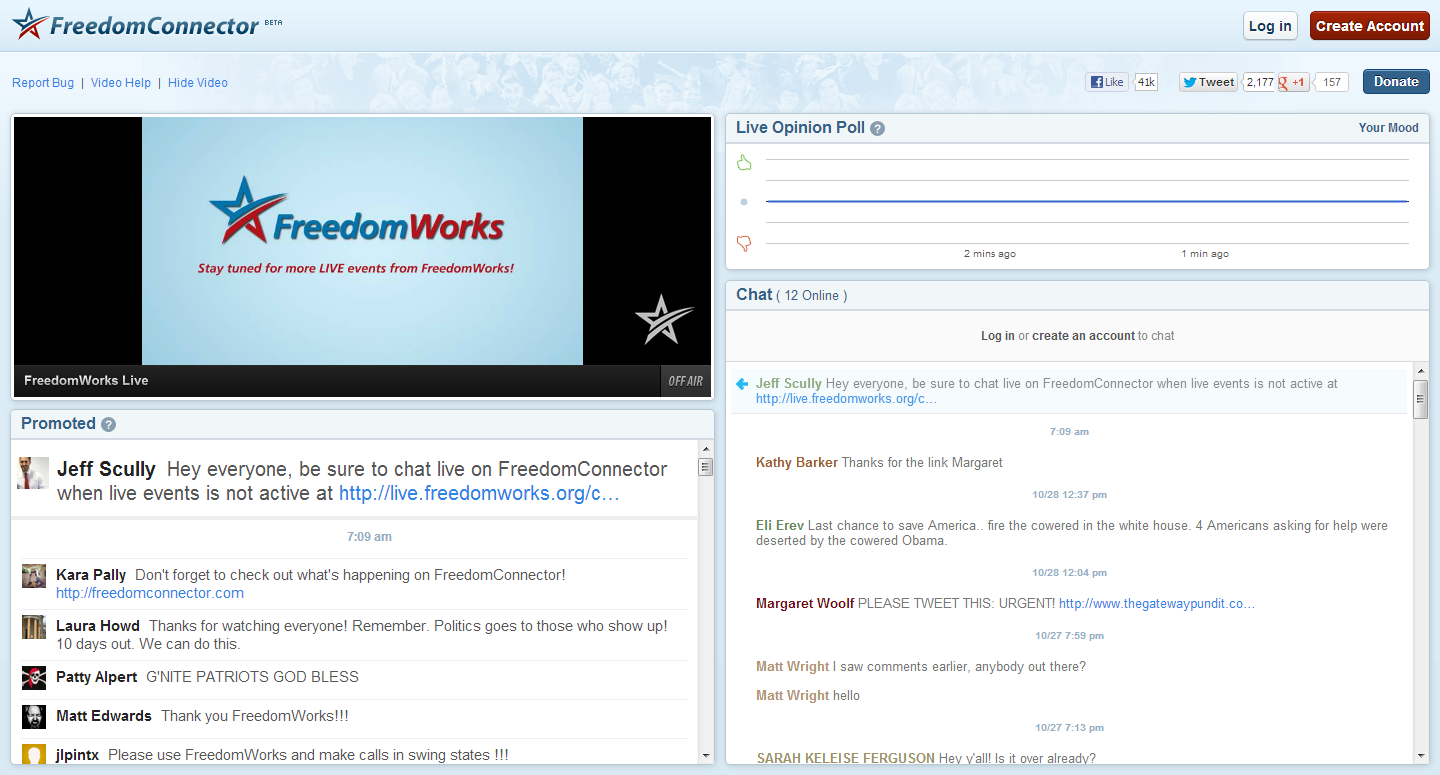Image resolution: width=1440 pixels, height=775 pixels.
Task: Click Eli Erev's name in chat
Action: [x=780, y=525]
